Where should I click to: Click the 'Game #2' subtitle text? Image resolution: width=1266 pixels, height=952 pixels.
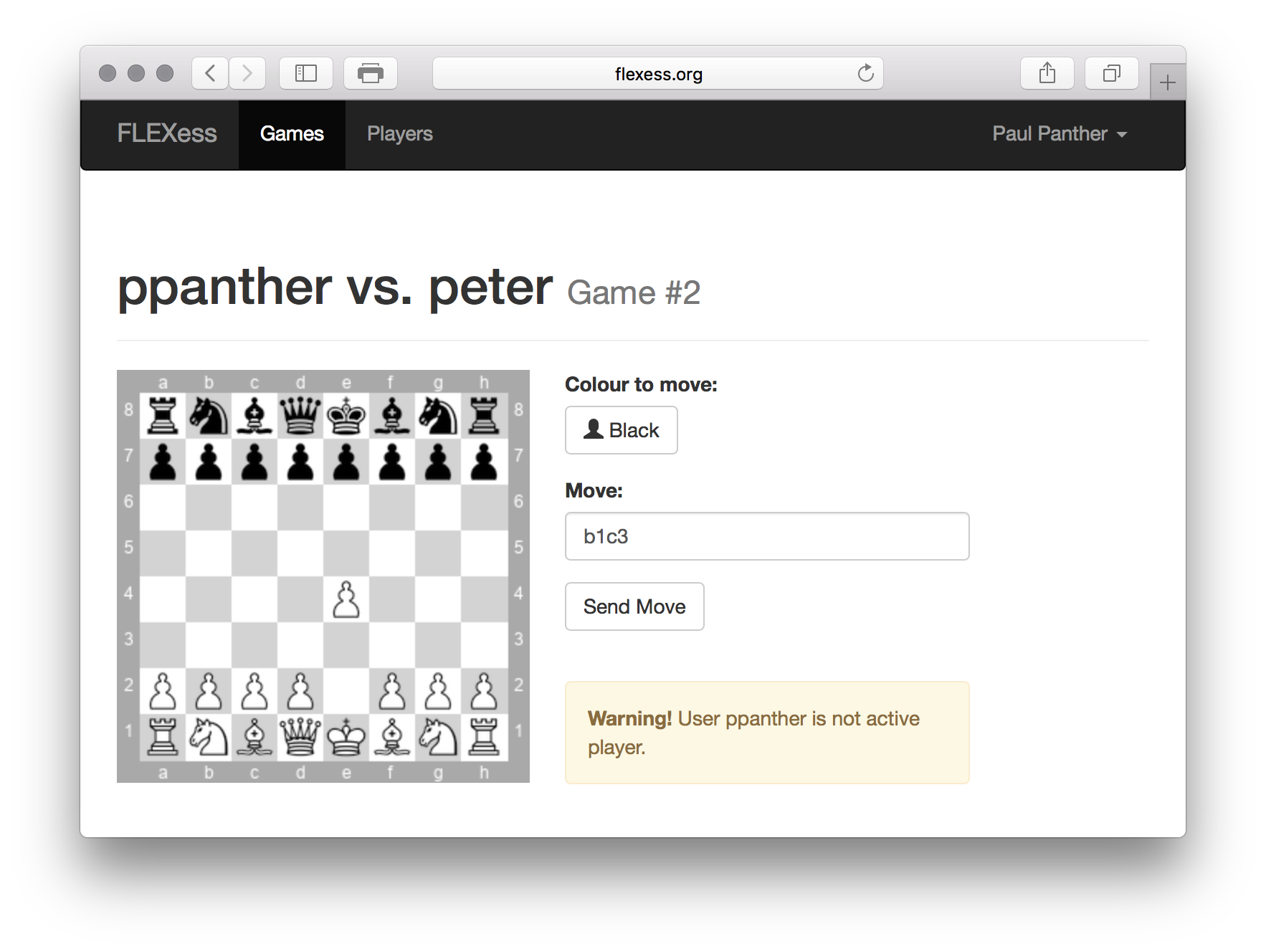[x=634, y=292]
